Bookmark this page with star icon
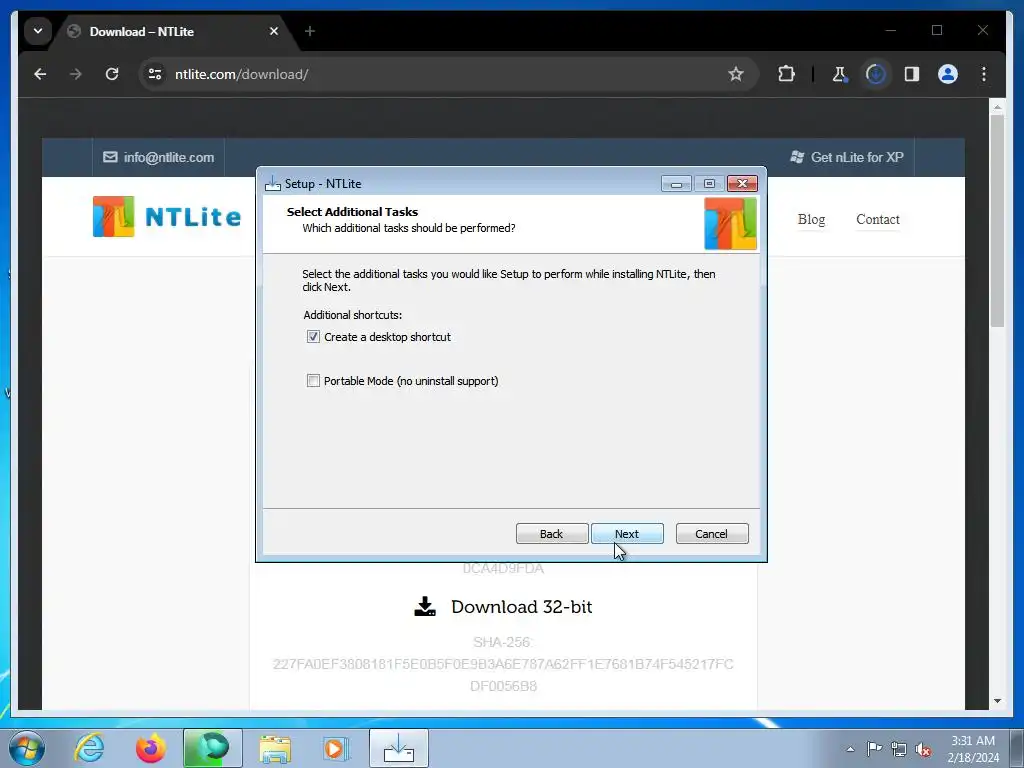Image resolution: width=1024 pixels, height=768 pixels. [736, 74]
